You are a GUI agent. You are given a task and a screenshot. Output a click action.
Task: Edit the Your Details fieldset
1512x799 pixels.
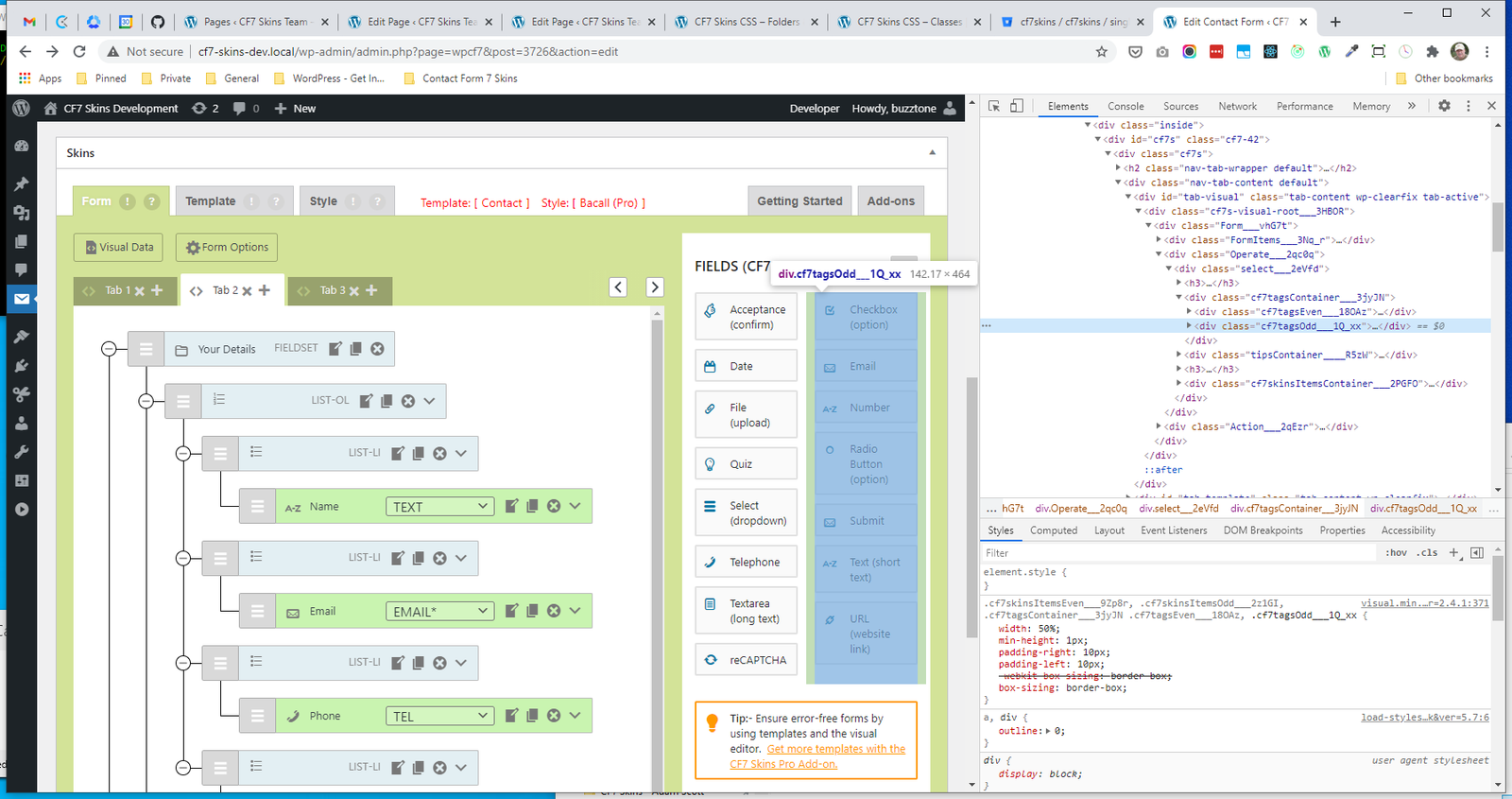[x=335, y=349]
